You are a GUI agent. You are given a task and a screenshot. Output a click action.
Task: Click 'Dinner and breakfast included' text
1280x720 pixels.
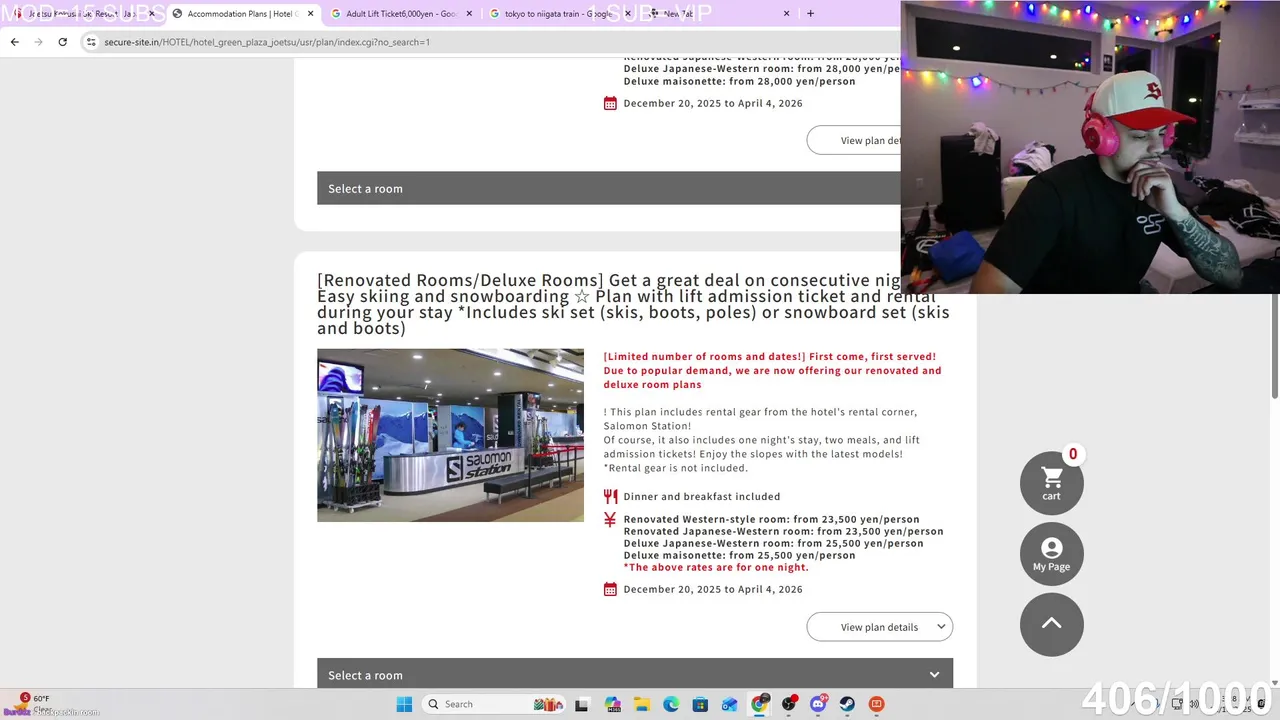702,496
